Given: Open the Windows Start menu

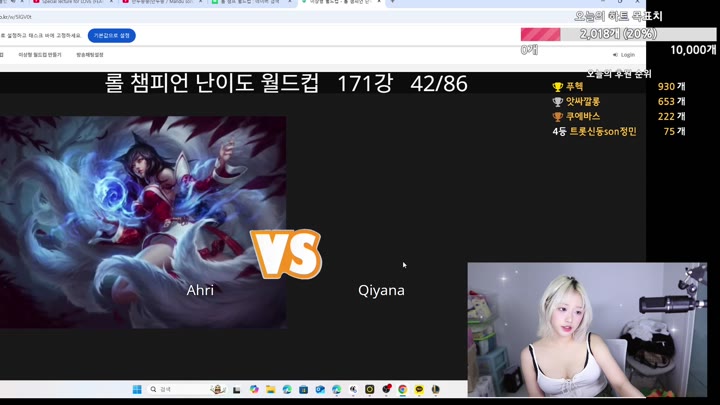Looking at the screenshot, I should click(137, 389).
